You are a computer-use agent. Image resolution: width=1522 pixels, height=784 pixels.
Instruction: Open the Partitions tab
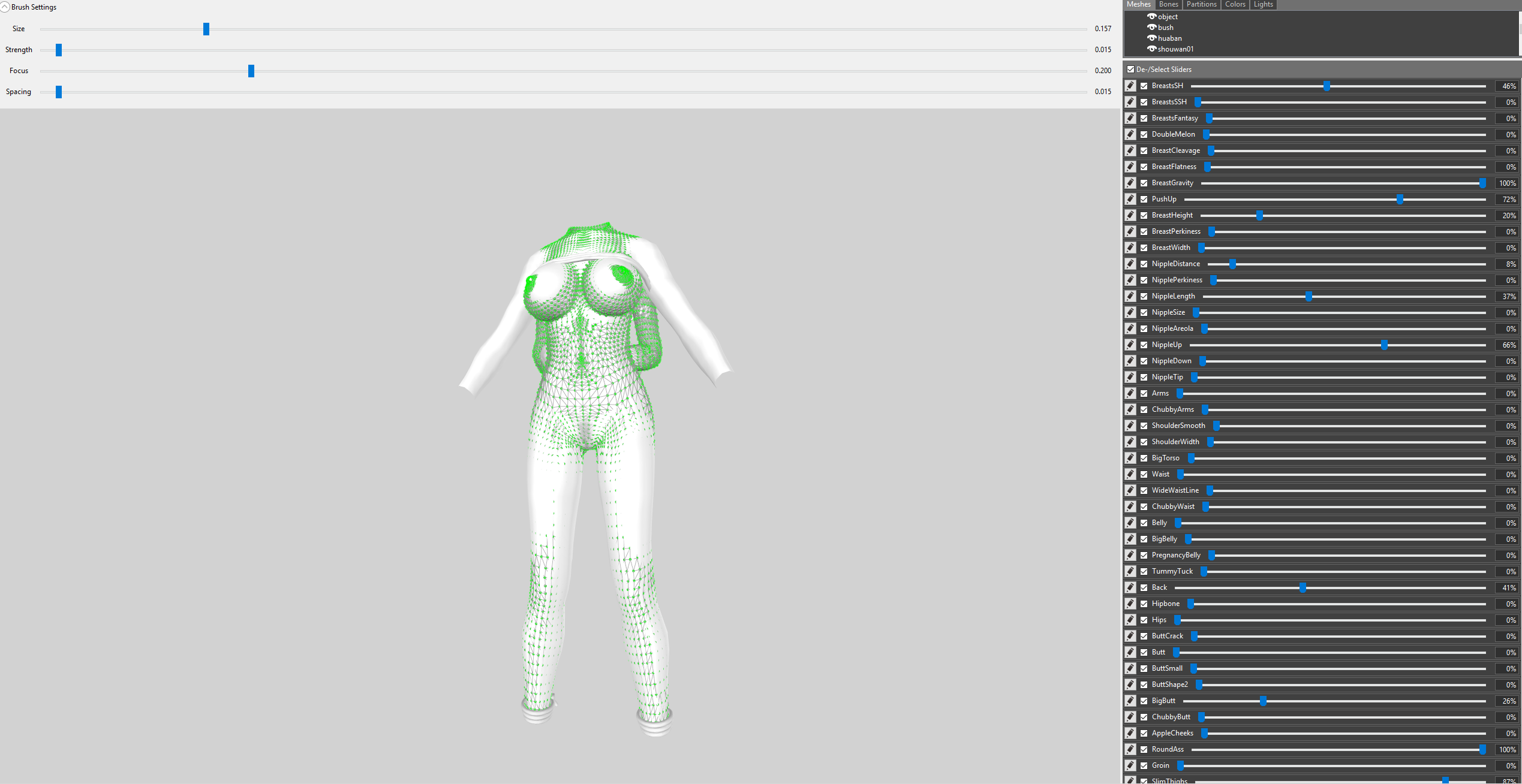(1202, 4)
